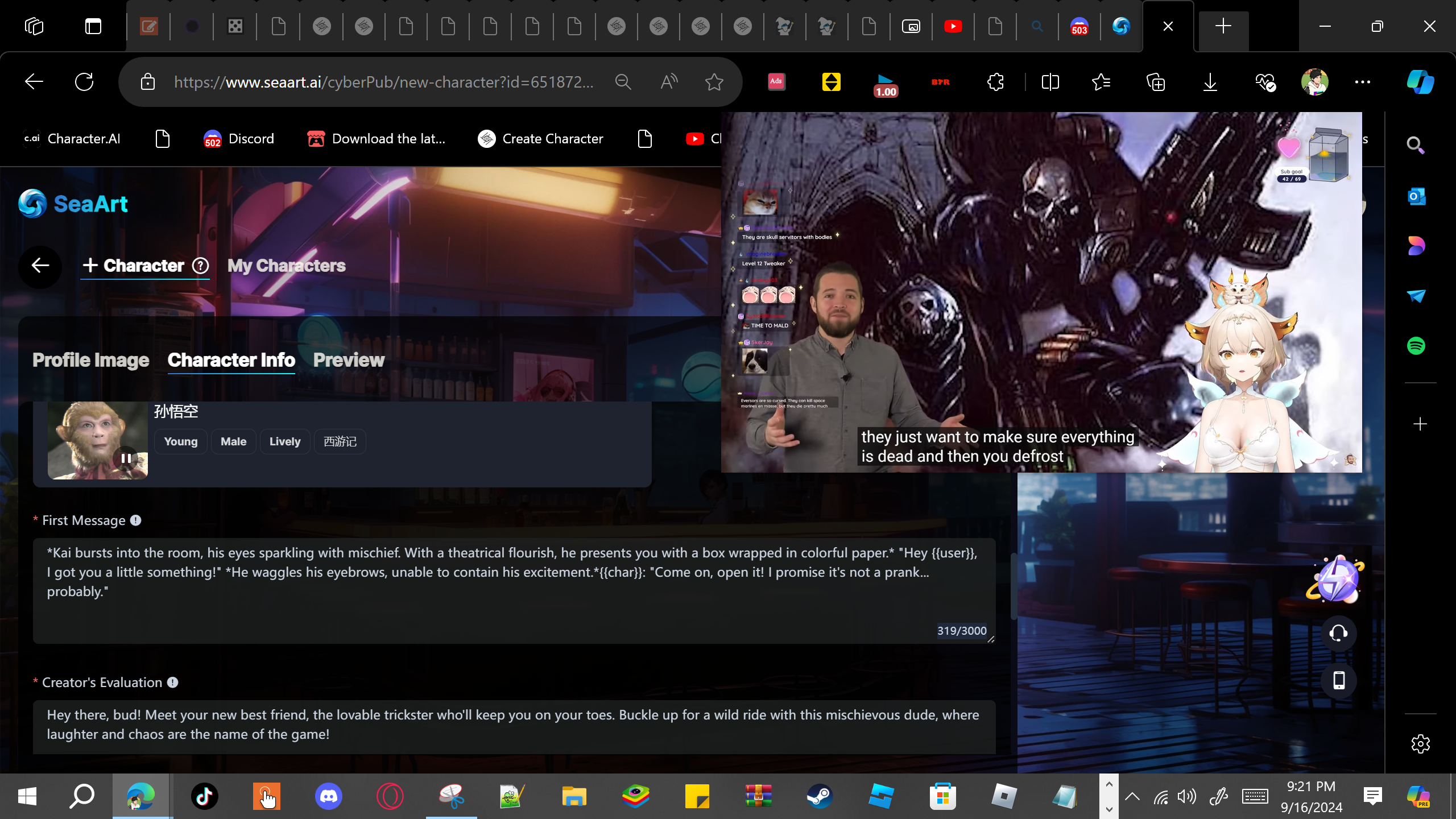Click the SeaArt logo

tap(73, 204)
